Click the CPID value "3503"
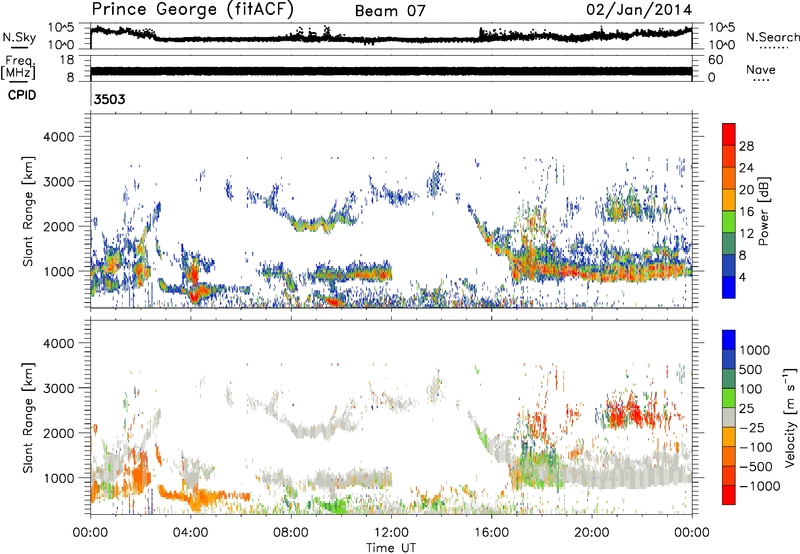Image resolution: width=800 pixels, height=554 pixels. click(x=110, y=99)
